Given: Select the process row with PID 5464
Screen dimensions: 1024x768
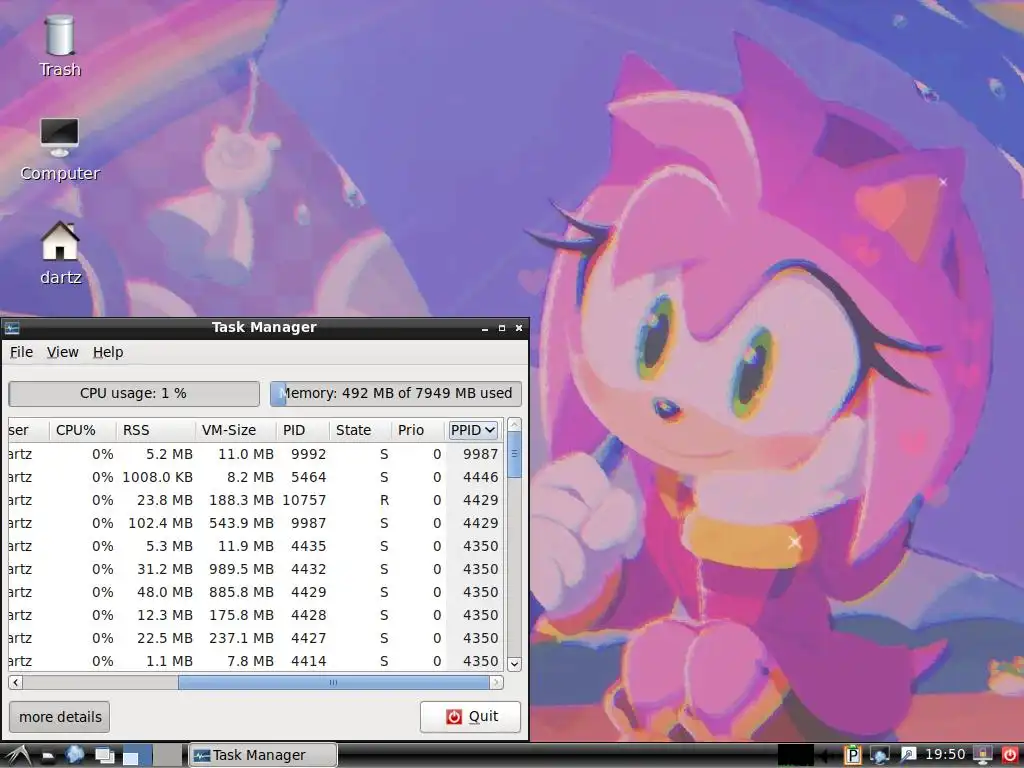Looking at the screenshot, I should tap(255, 477).
